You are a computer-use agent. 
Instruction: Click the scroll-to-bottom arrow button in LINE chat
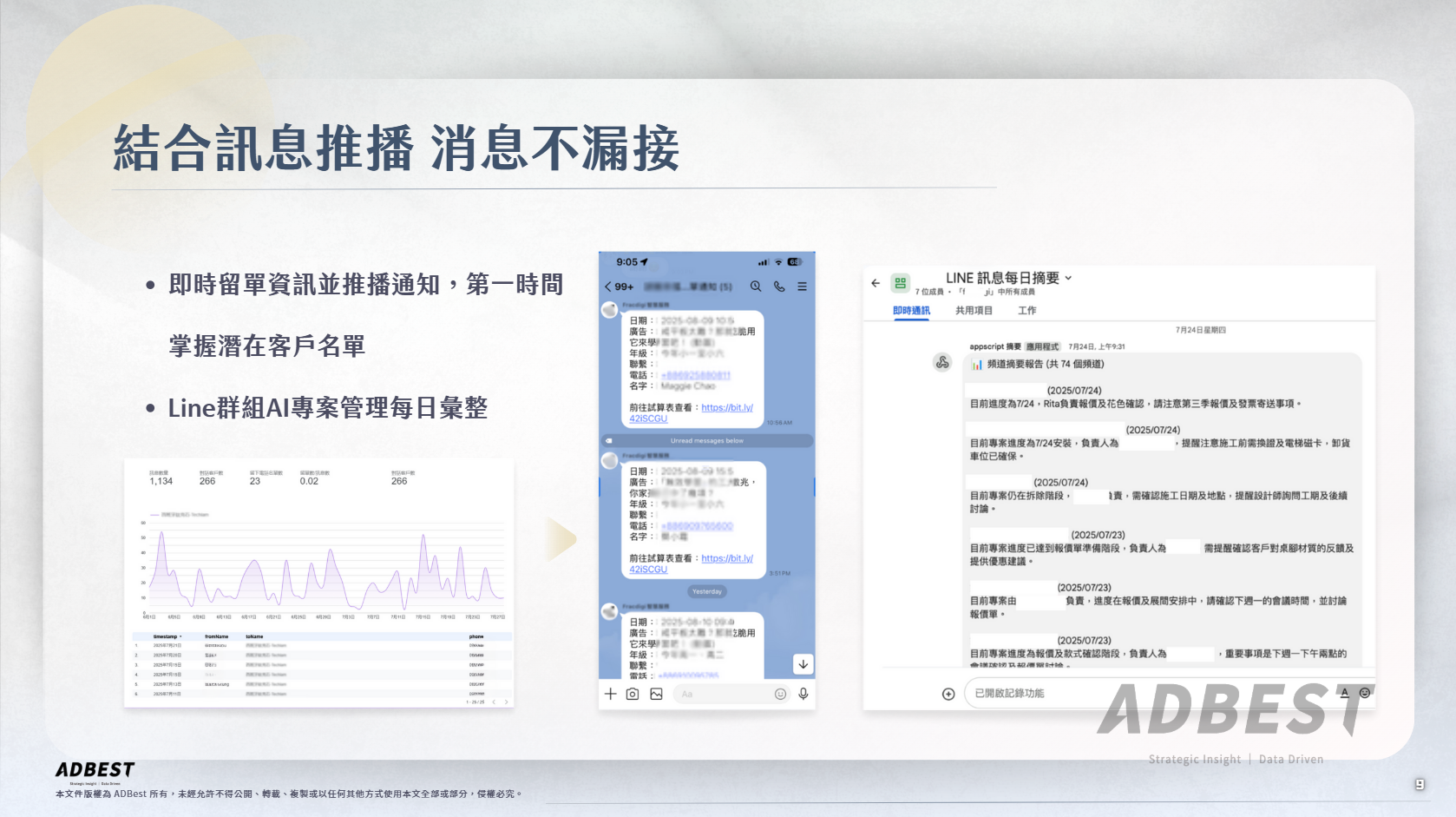pos(803,664)
